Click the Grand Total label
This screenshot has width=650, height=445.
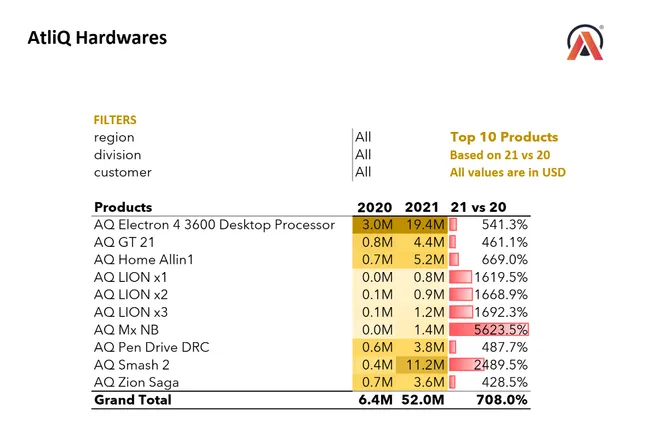point(133,400)
